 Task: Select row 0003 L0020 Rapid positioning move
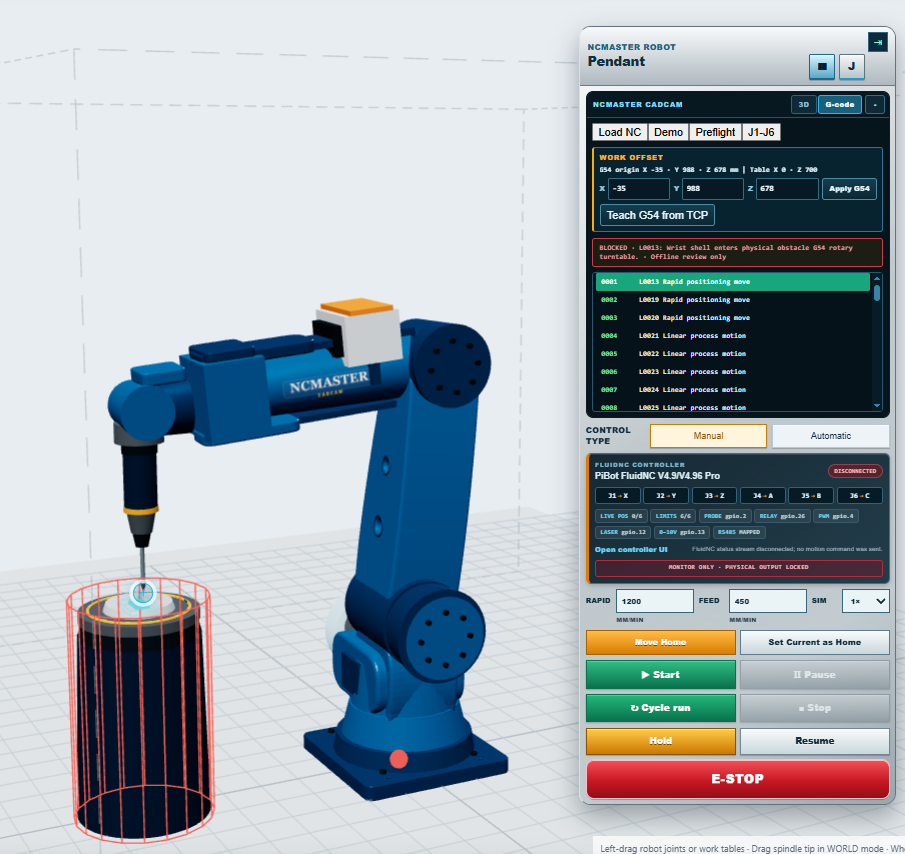(732, 317)
